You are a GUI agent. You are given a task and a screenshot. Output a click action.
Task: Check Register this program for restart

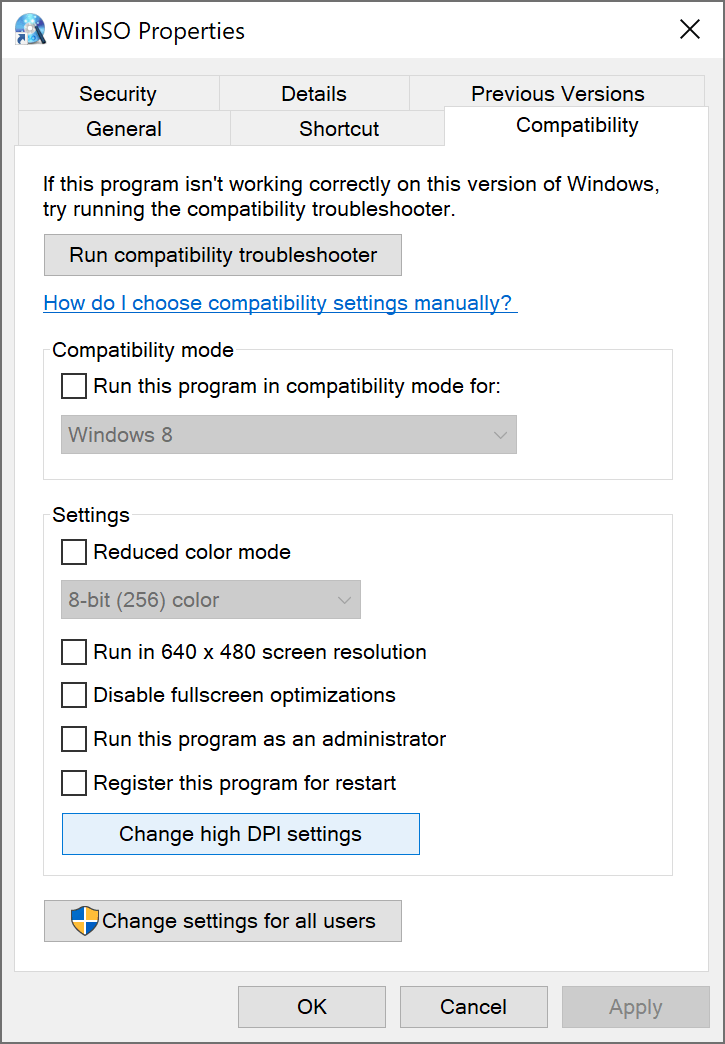[x=73, y=783]
